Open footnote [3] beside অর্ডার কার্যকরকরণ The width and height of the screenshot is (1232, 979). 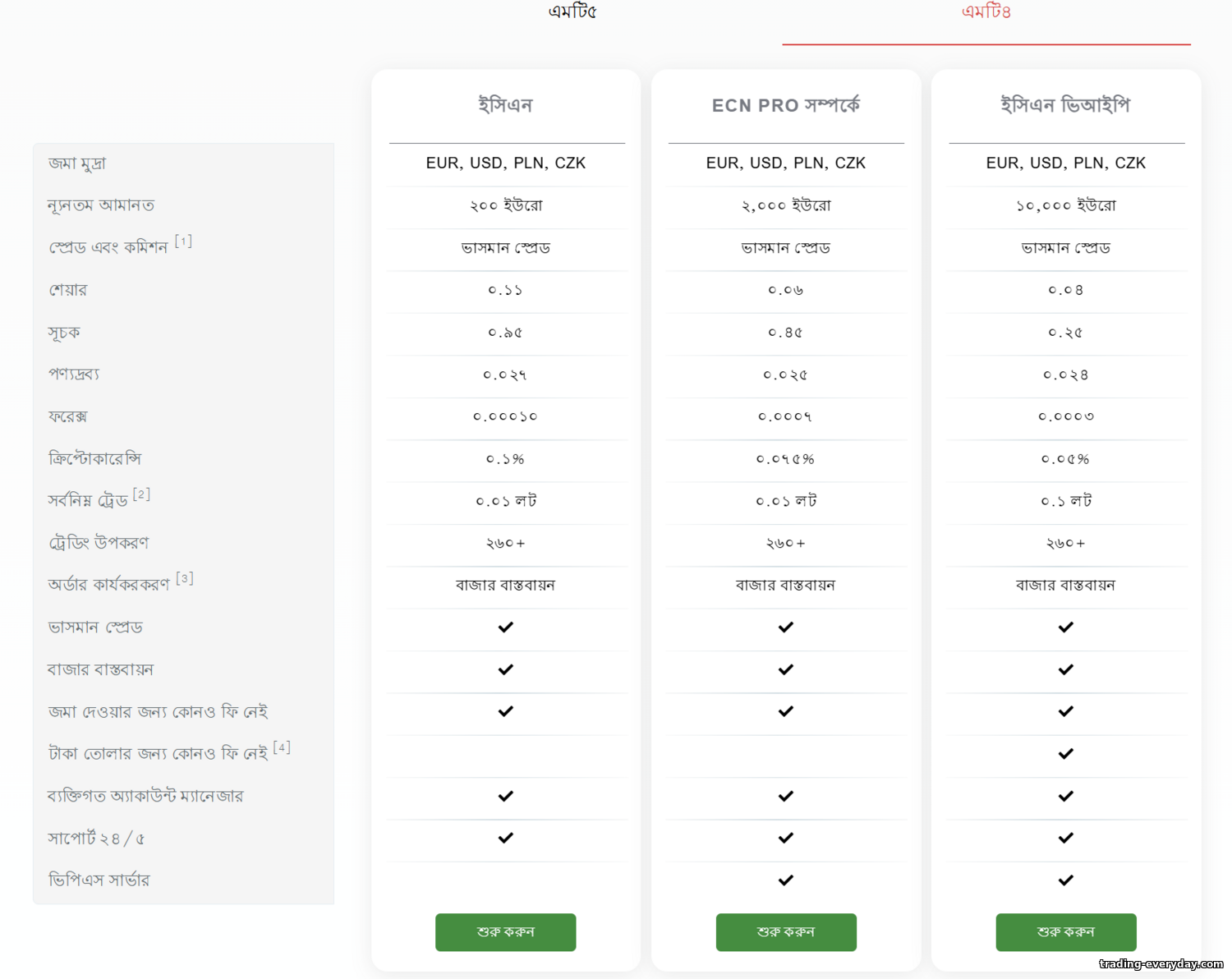(x=185, y=578)
